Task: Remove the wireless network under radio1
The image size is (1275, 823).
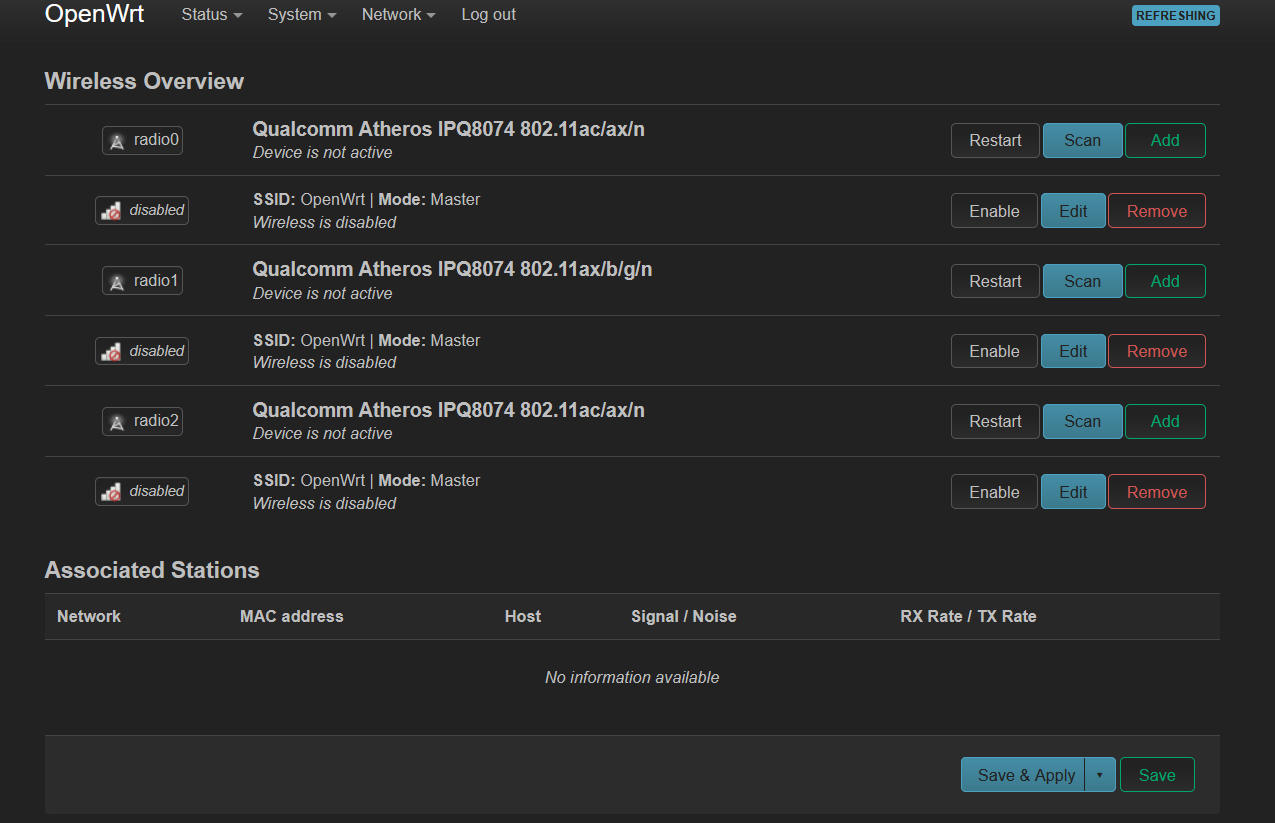Action: tap(1156, 351)
